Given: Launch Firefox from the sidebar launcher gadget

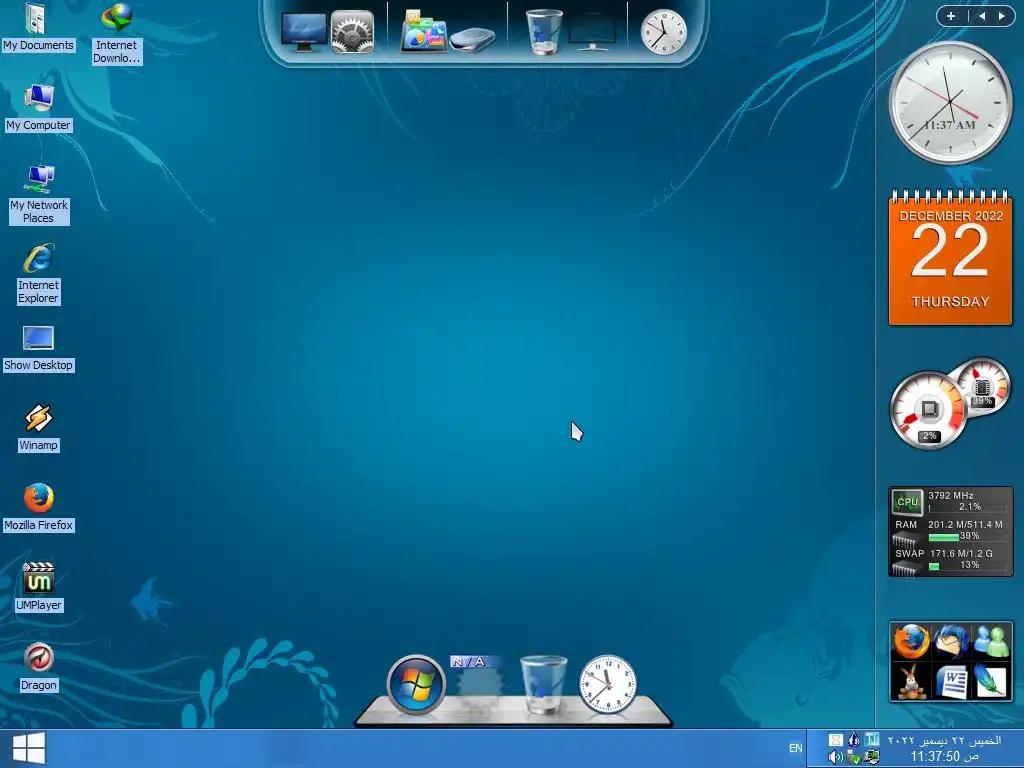Looking at the screenshot, I should pyautogui.click(x=911, y=641).
